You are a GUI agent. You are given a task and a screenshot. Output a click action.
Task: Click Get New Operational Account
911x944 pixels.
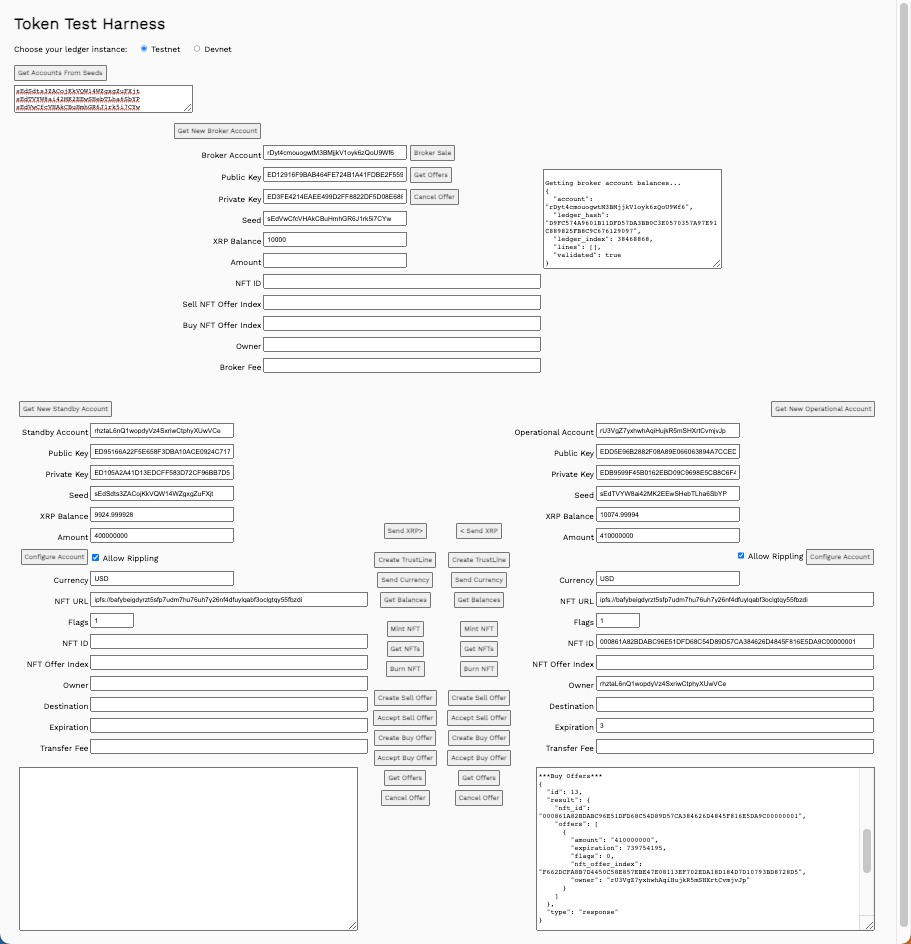point(823,409)
